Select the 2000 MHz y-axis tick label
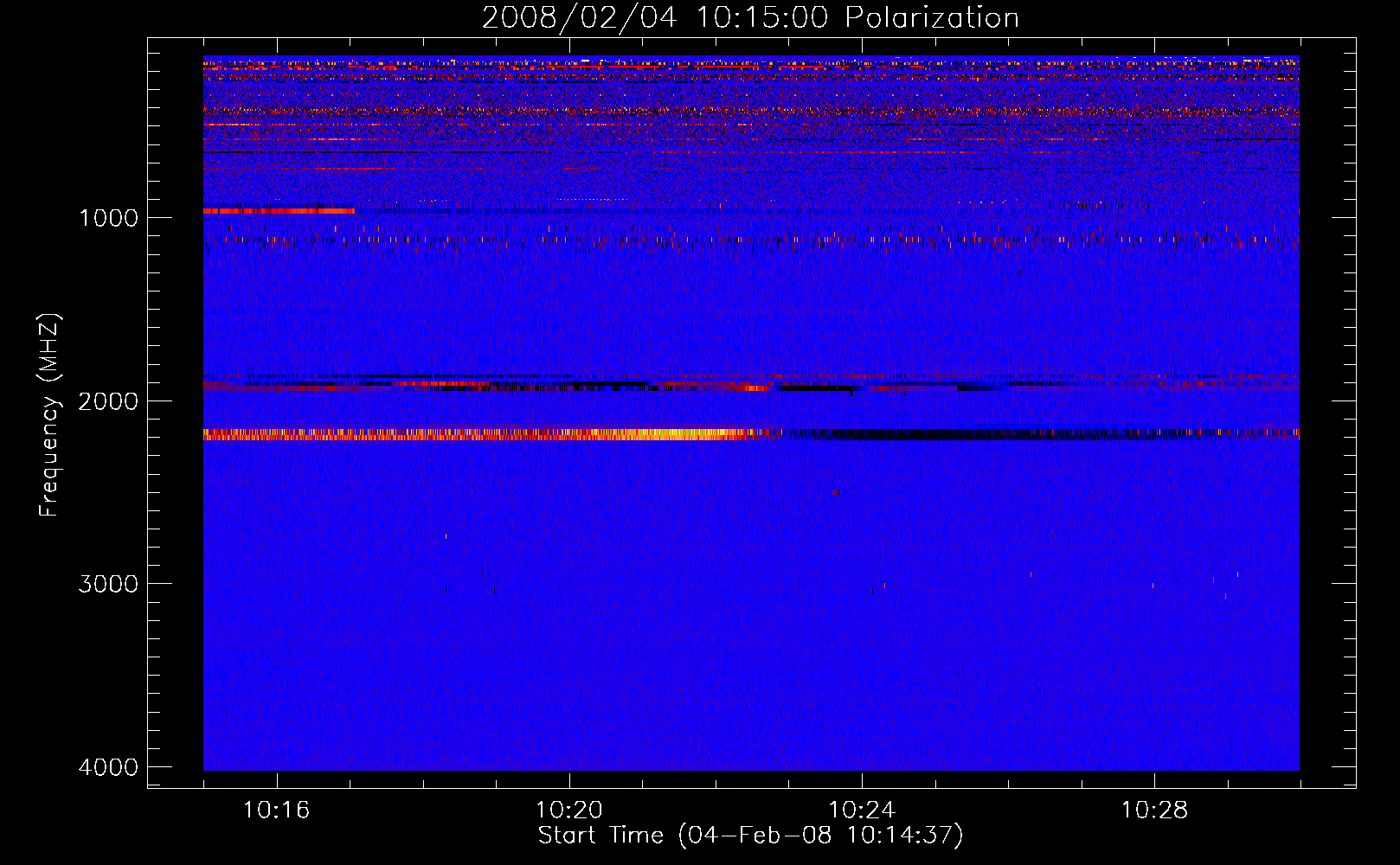1400x865 pixels. [108, 401]
